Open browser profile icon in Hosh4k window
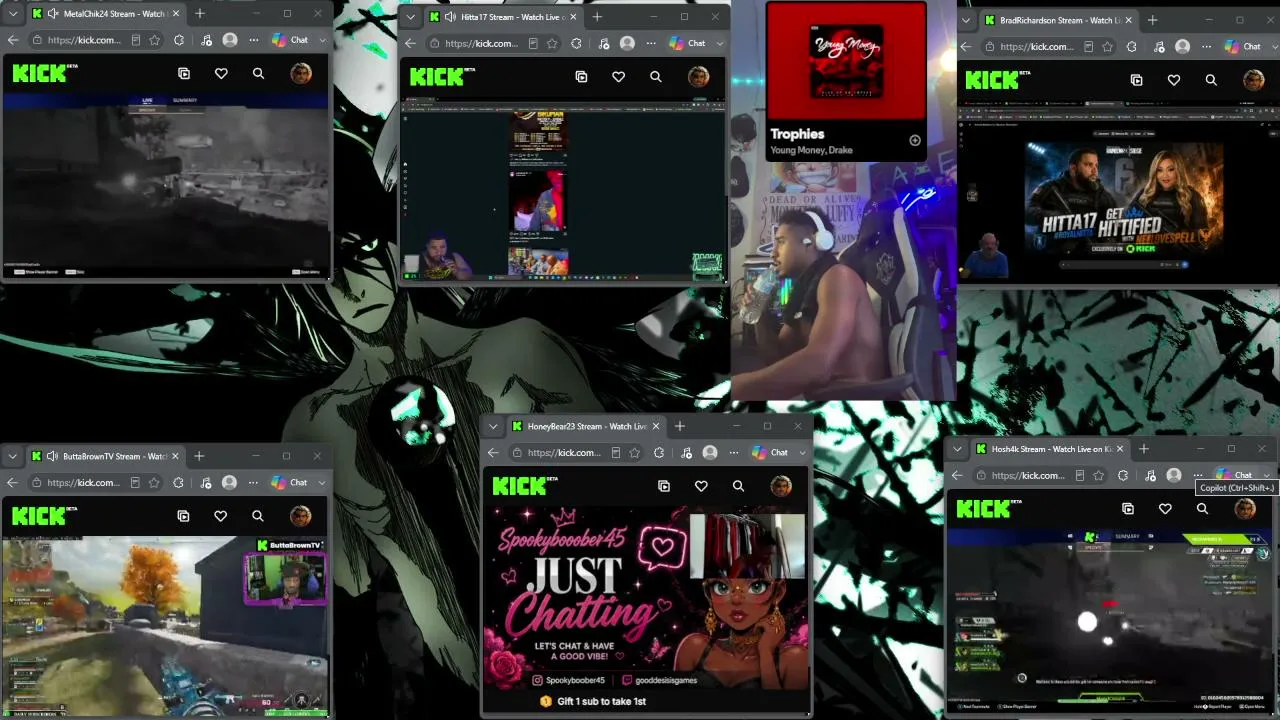Image resolution: width=1280 pixels, height=720 pixels. click(x=1173, y=476)
